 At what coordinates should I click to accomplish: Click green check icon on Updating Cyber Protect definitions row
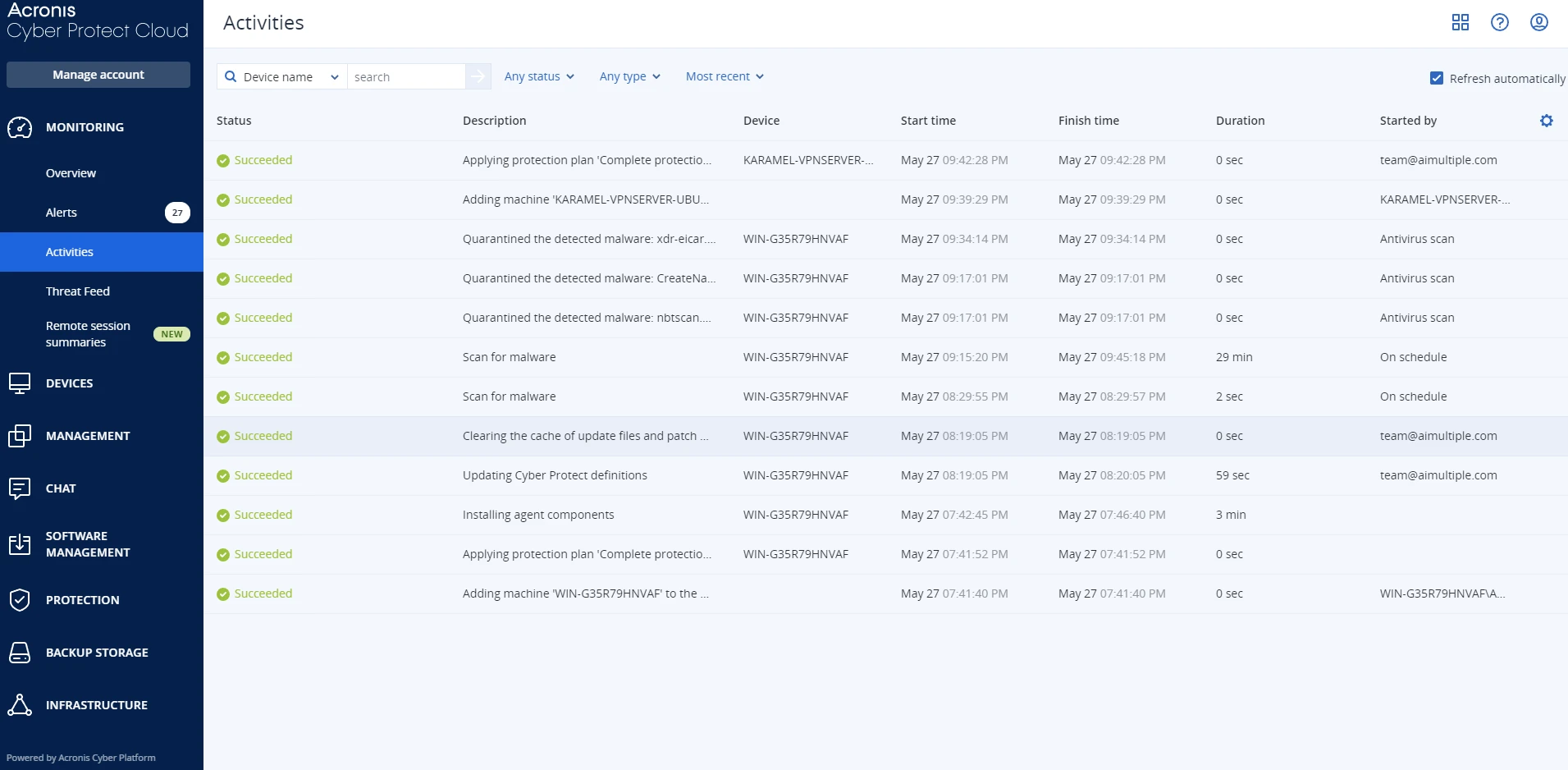223,476
